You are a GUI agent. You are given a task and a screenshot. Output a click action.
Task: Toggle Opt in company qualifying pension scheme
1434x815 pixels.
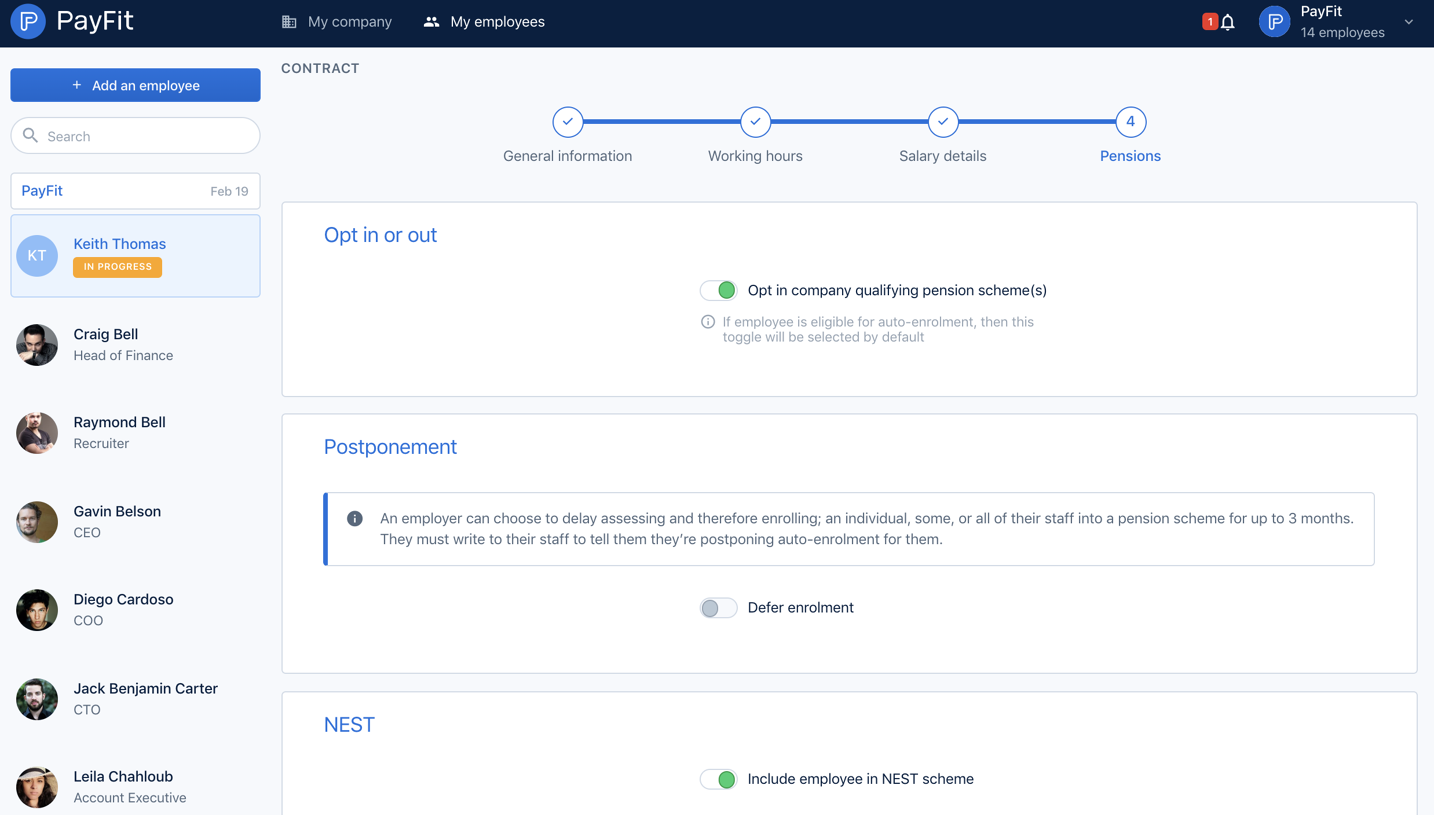click(x=718, y=290)
